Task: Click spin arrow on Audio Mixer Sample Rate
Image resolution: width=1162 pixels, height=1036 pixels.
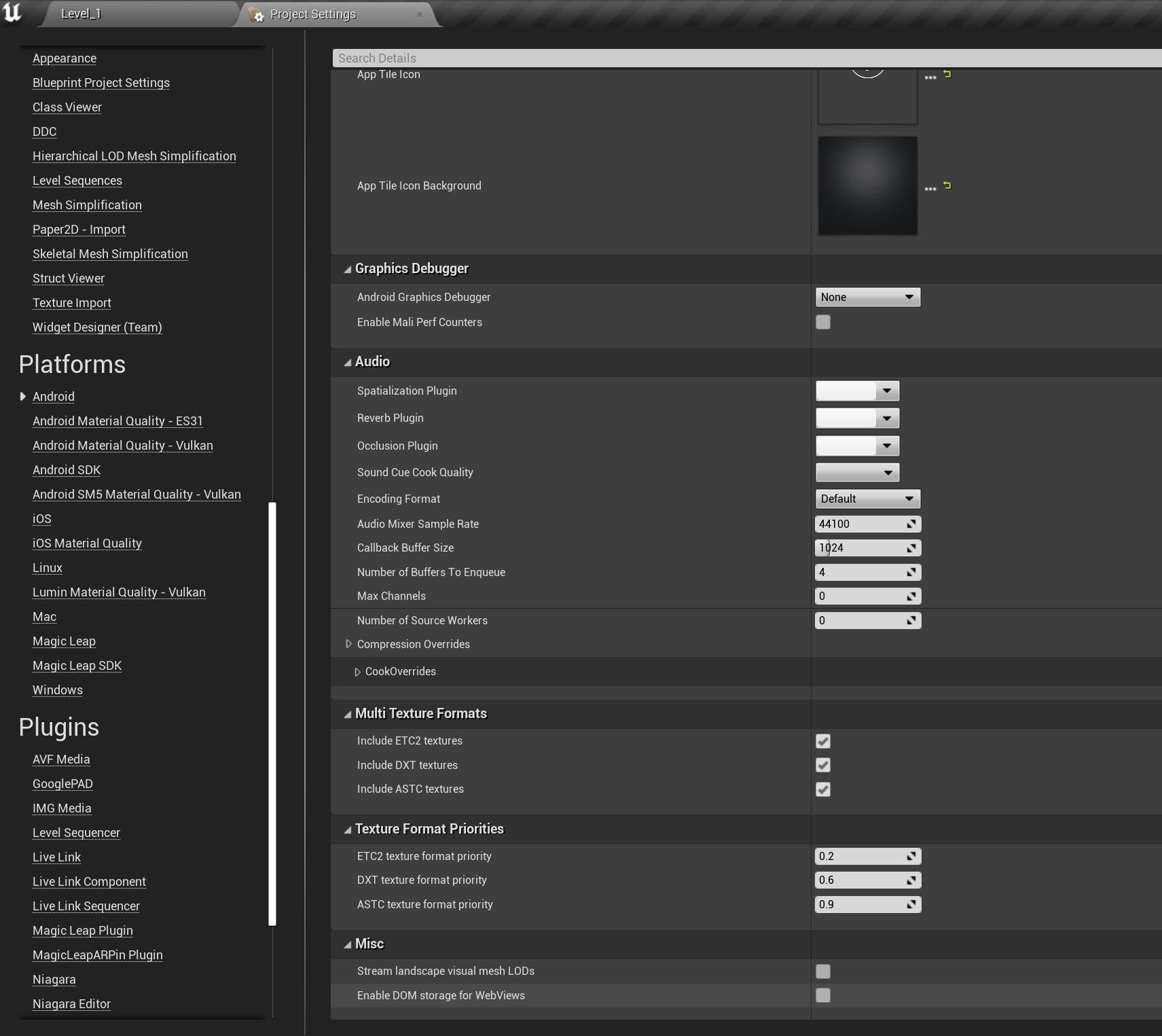Action: click(x=911, y=524)
